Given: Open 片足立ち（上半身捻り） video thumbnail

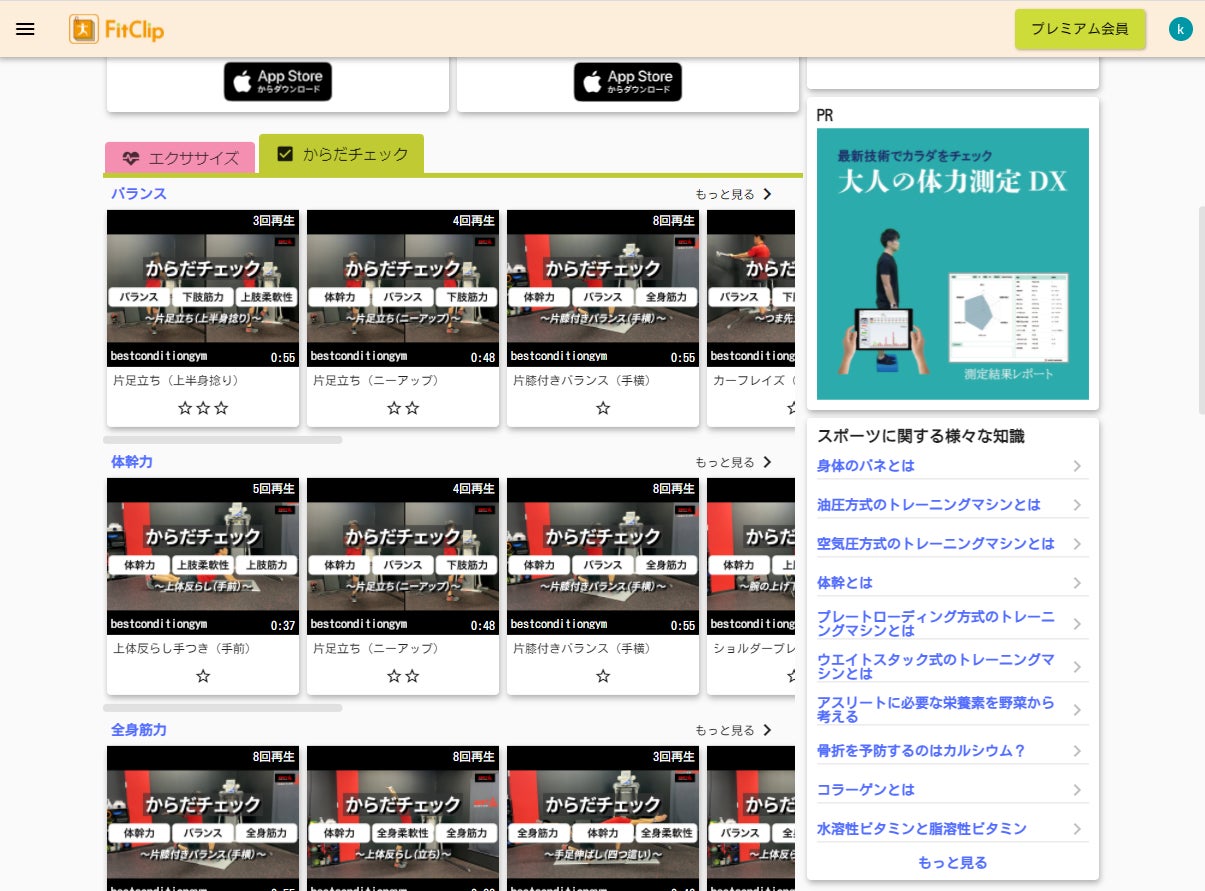Looking at the screenshot, I should pos(203,288).
